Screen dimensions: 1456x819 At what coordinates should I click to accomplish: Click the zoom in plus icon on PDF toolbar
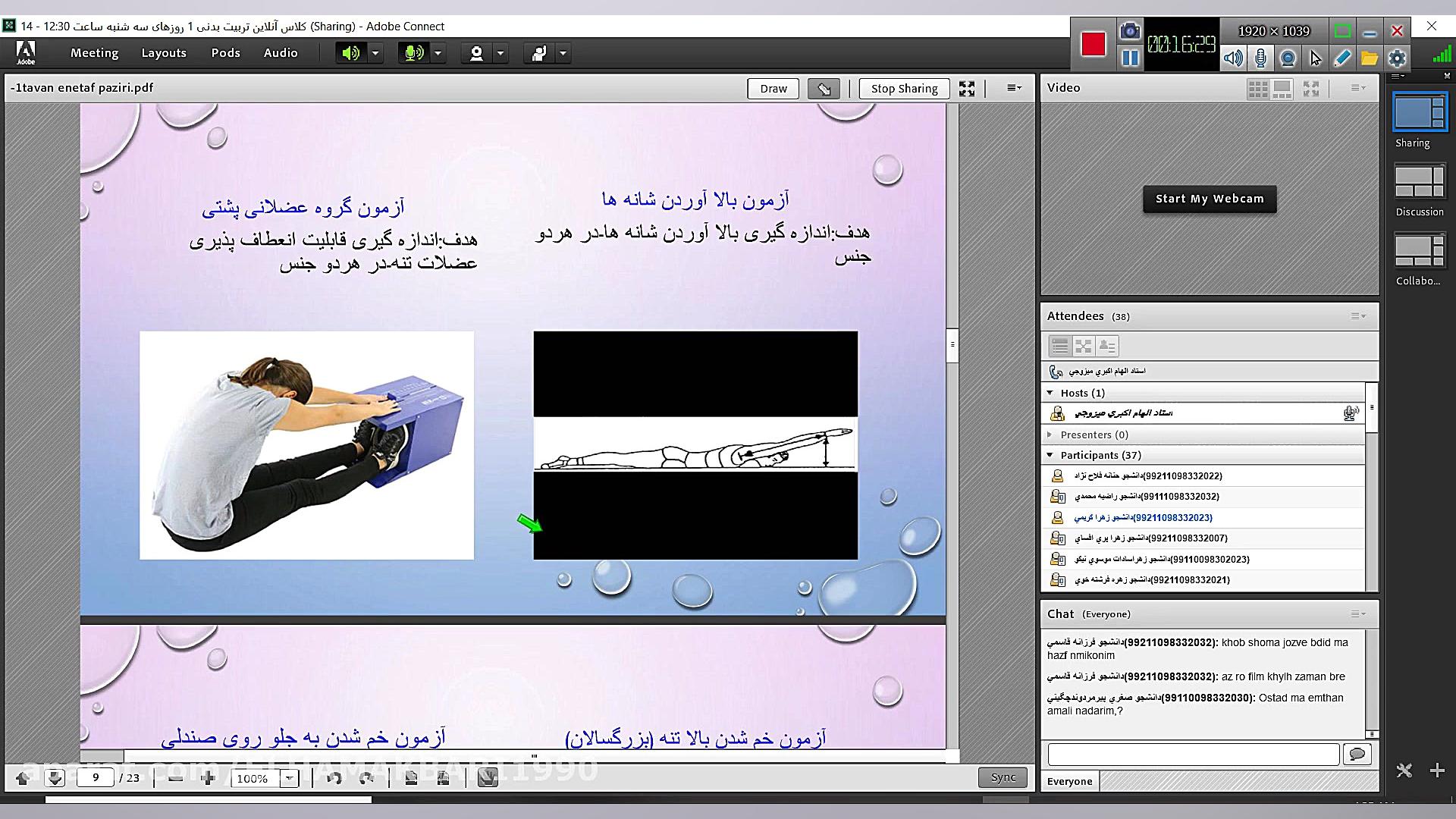point(209,777)
